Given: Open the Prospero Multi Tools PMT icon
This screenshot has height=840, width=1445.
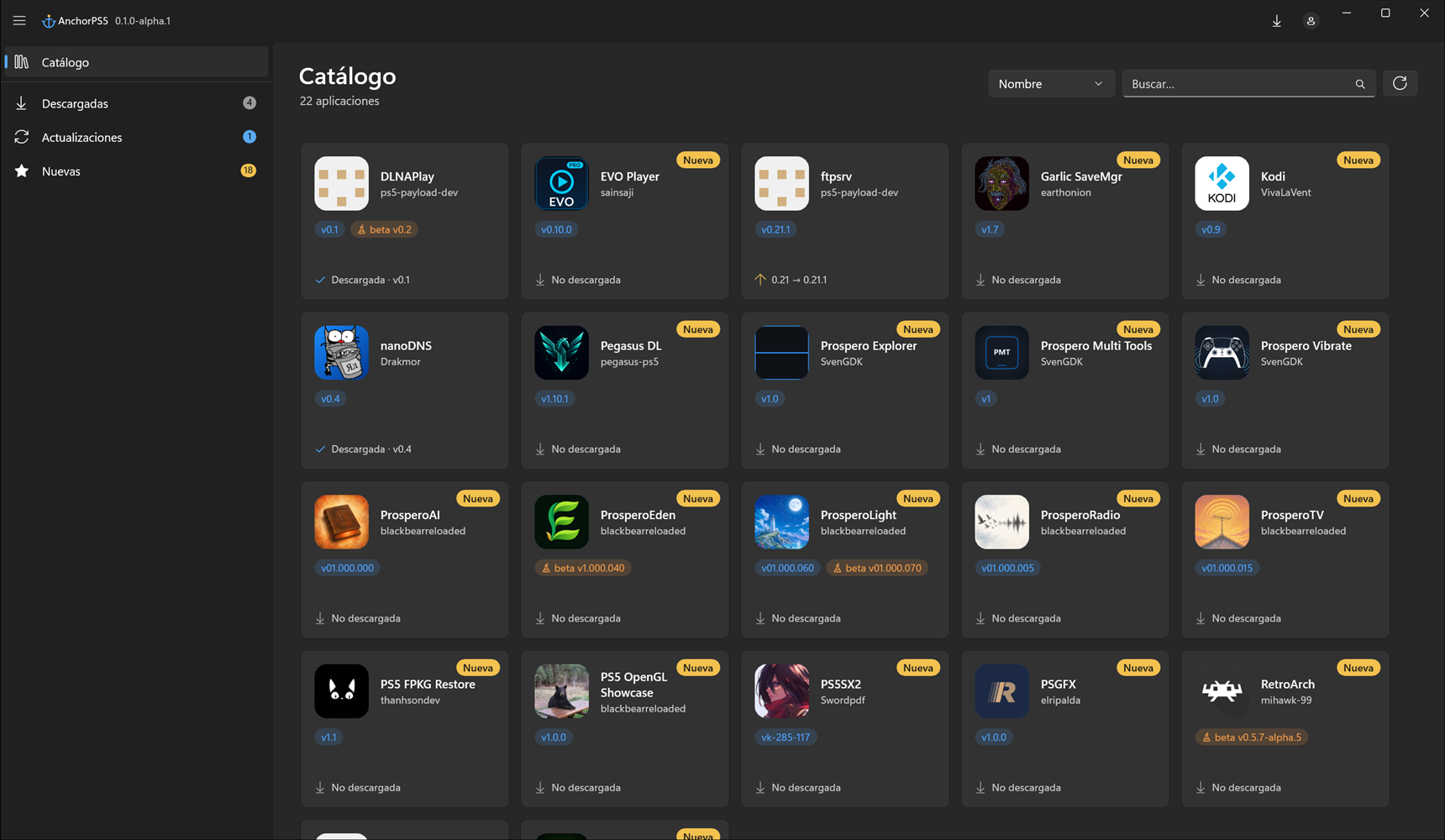Looking at the screenshot, I should tap(1001, 353).
